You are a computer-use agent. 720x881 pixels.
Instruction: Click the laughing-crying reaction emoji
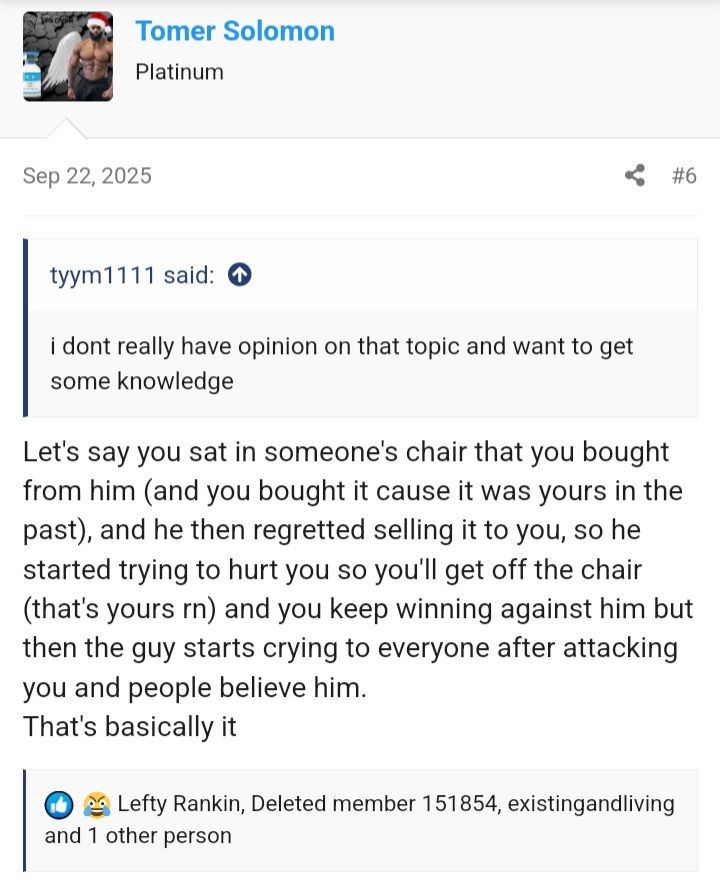point(97,804)
